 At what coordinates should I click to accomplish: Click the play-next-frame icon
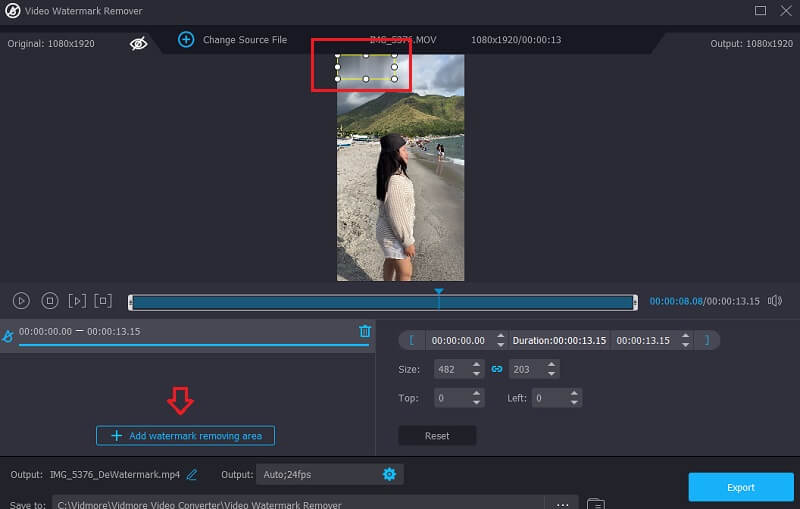pyautogui.click(x=77, y=300)
